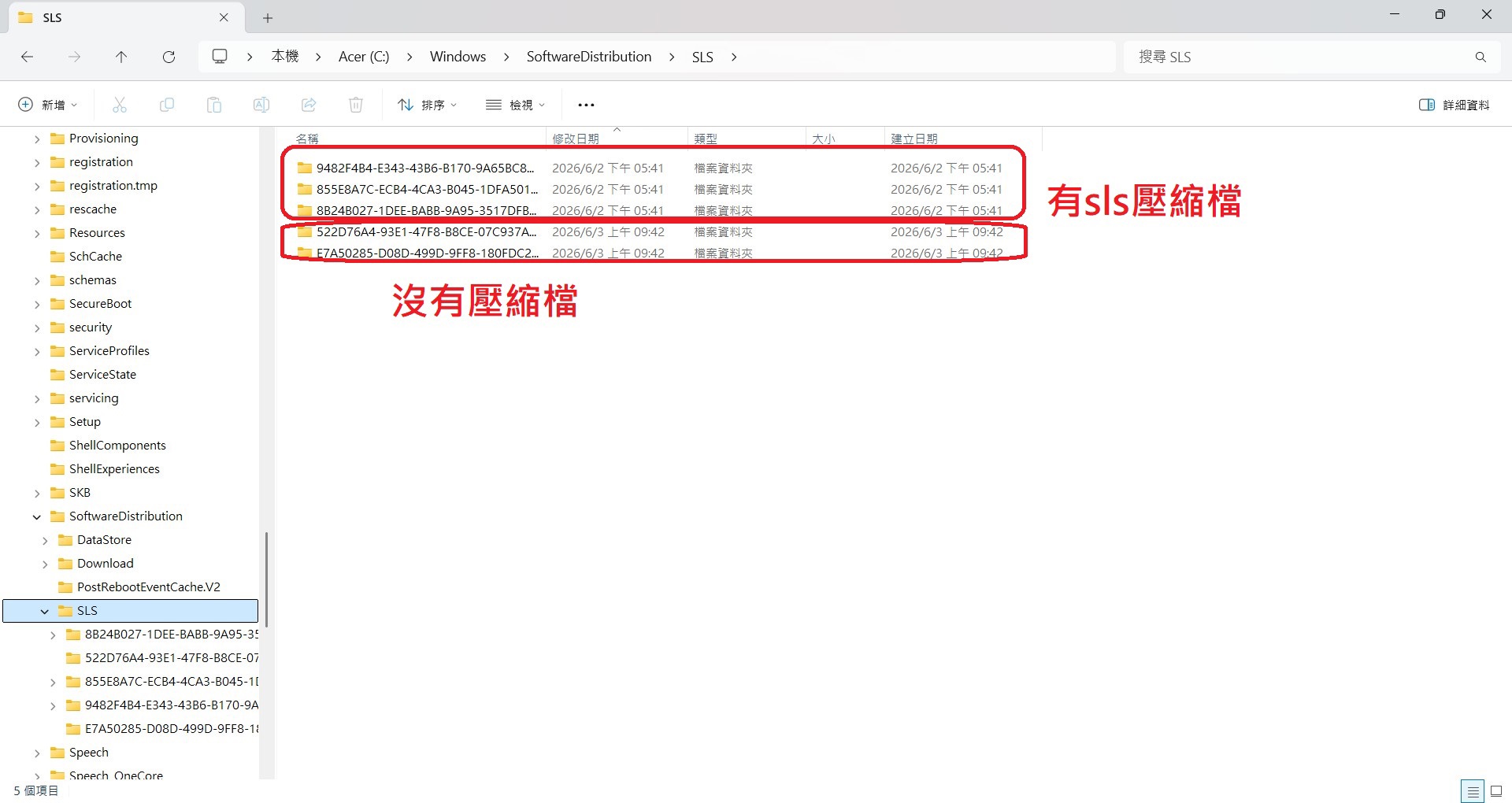Expand the DataStore tree node

coord(45,540)
